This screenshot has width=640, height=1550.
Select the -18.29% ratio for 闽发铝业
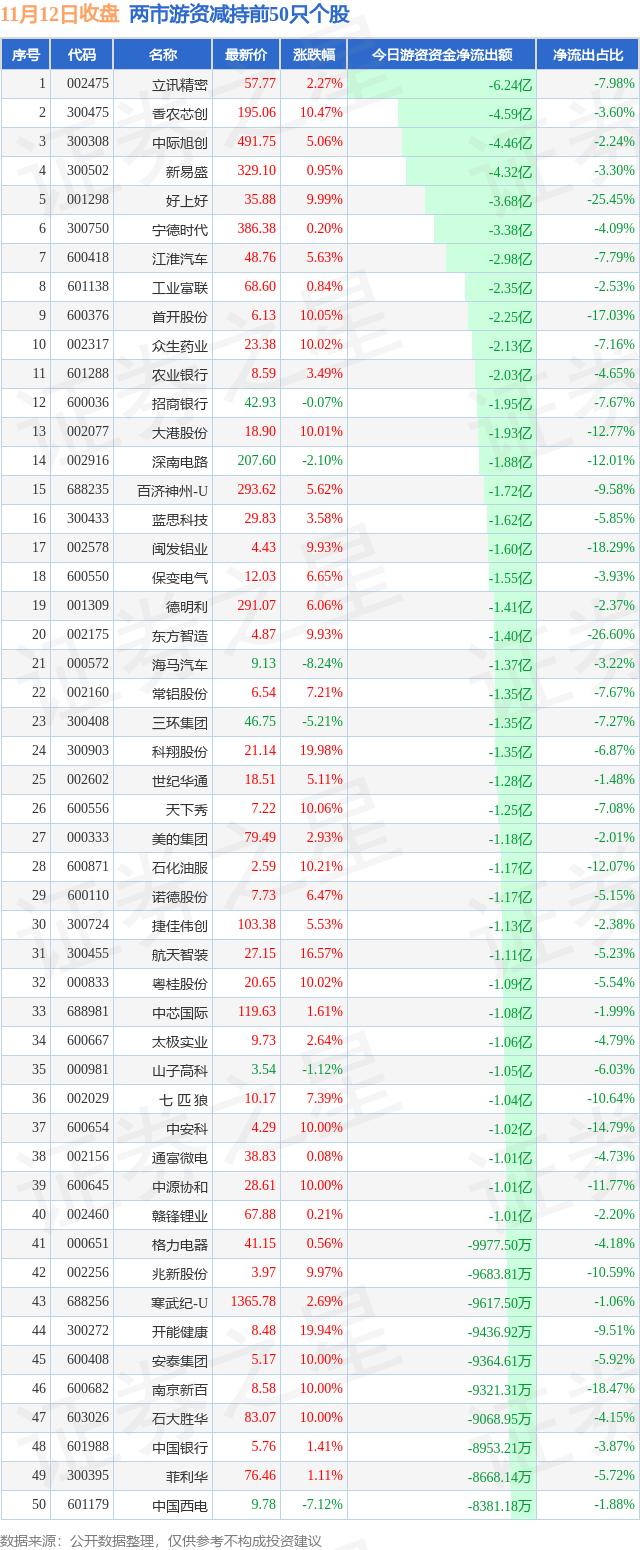click(x=613, y=547)
